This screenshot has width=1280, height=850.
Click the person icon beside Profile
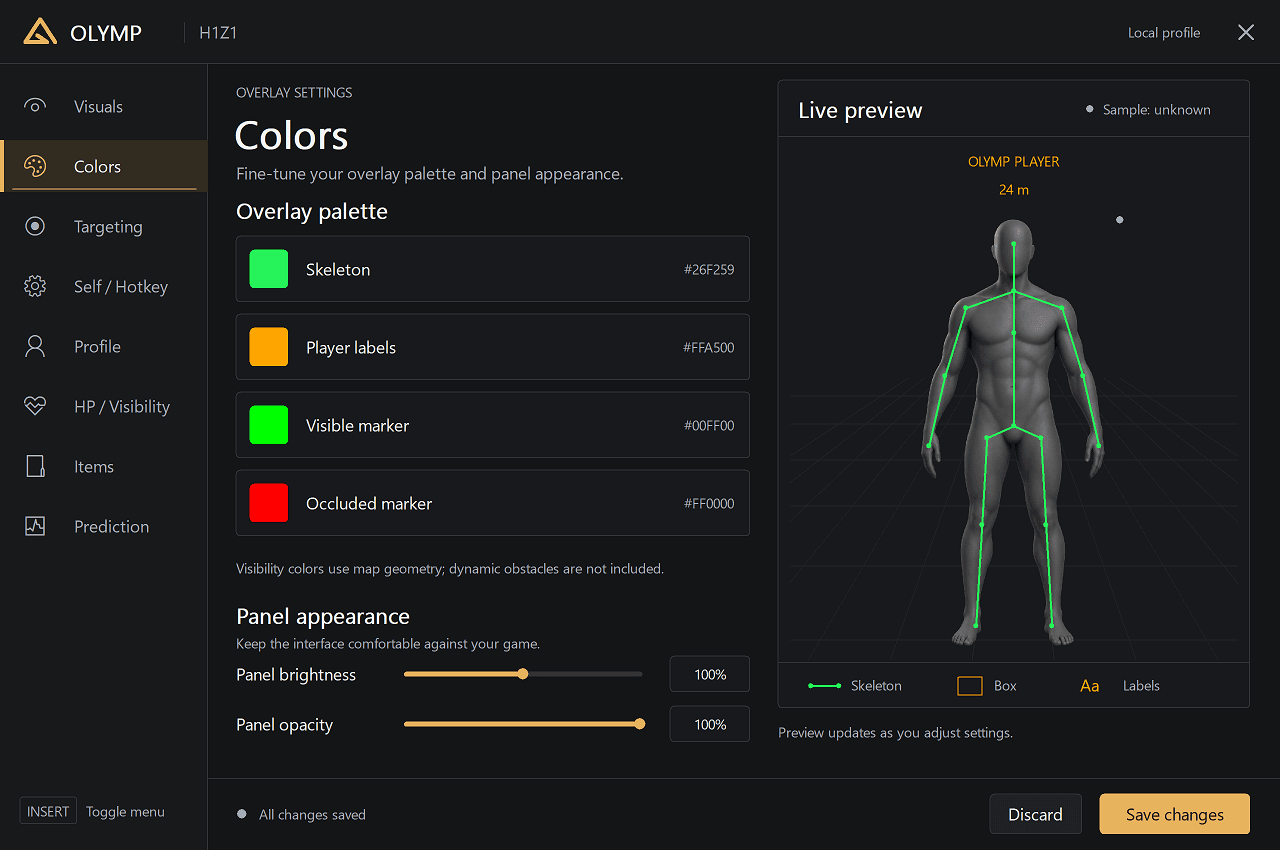pos(35,346)
